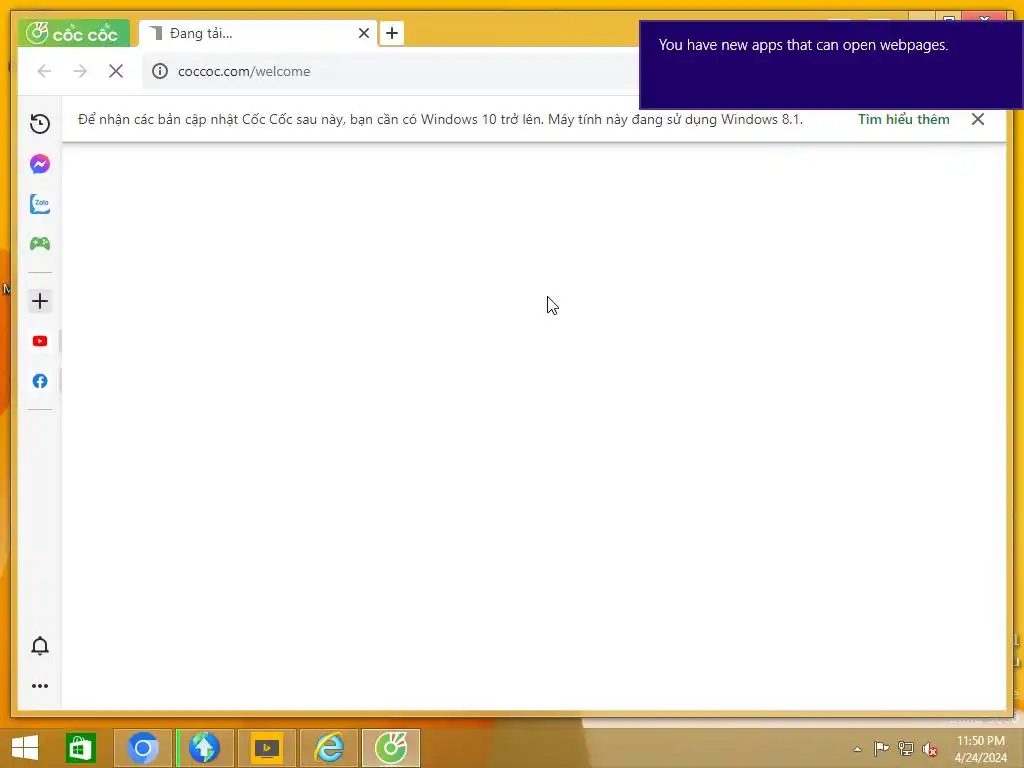Screen dimensions: 1024x768
Task: Select the Cốc Cốc taskbar icon
Action: pos(391,748)
